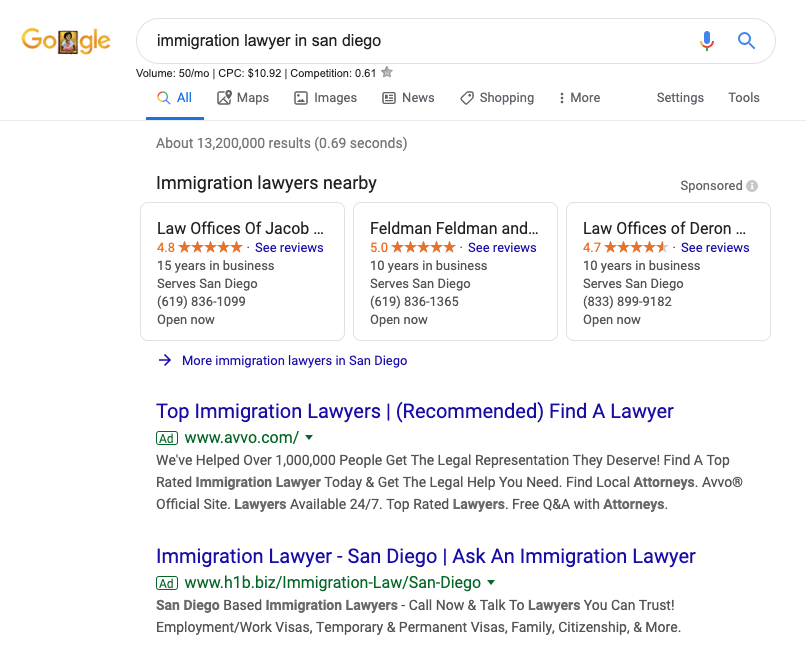Click the Ad badge next to www.h1b.biz
This screenshot has height=659, width=806.
[x=167, y=583]
